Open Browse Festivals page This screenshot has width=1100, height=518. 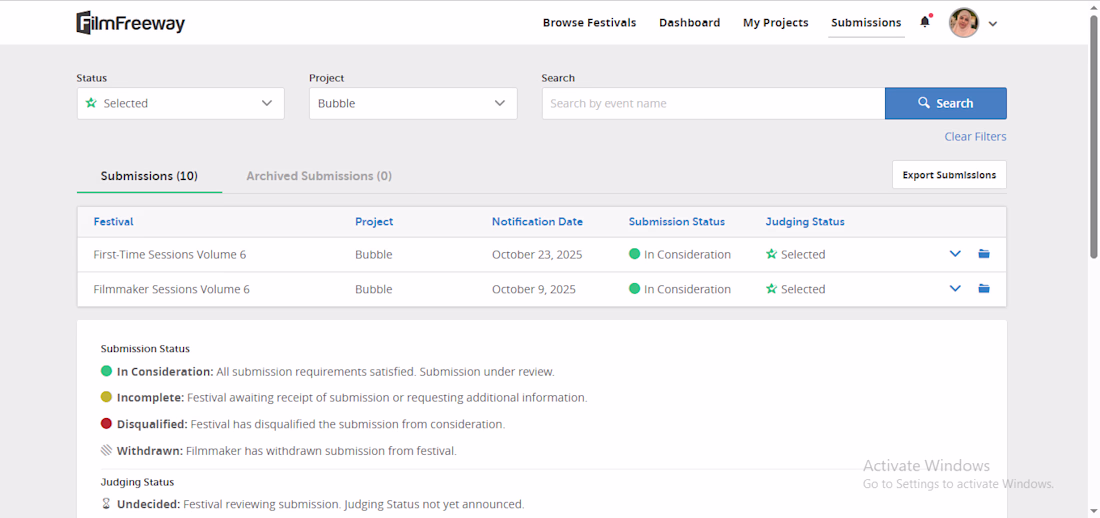[589, 22]
